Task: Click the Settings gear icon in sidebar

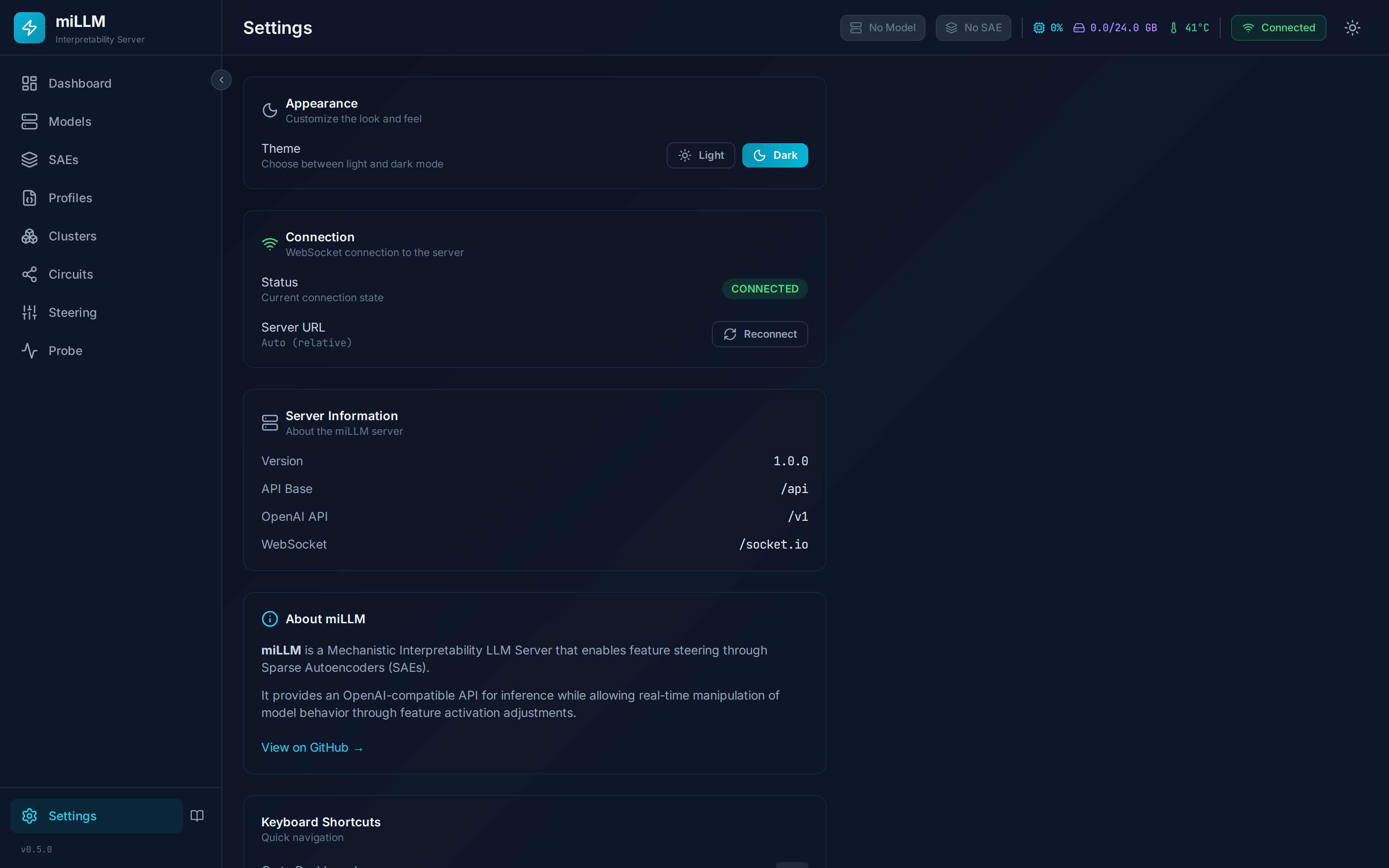Action: tap(29, 816)
